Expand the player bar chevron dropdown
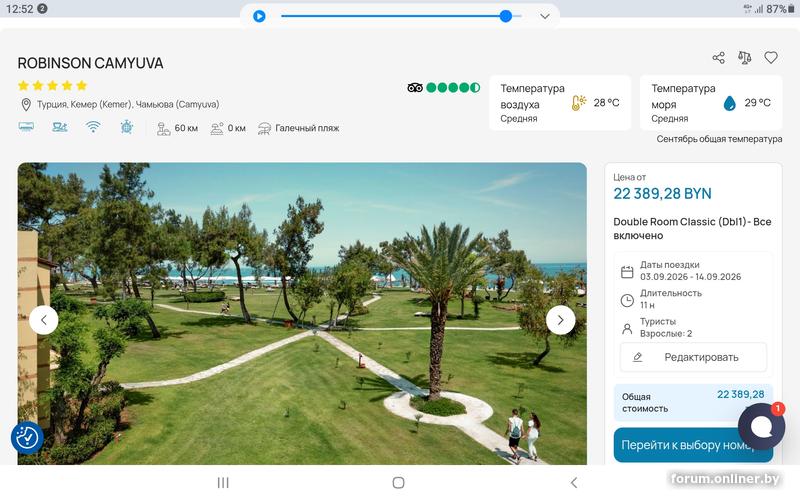The image size is (800, 500). [x=545, y=16]
